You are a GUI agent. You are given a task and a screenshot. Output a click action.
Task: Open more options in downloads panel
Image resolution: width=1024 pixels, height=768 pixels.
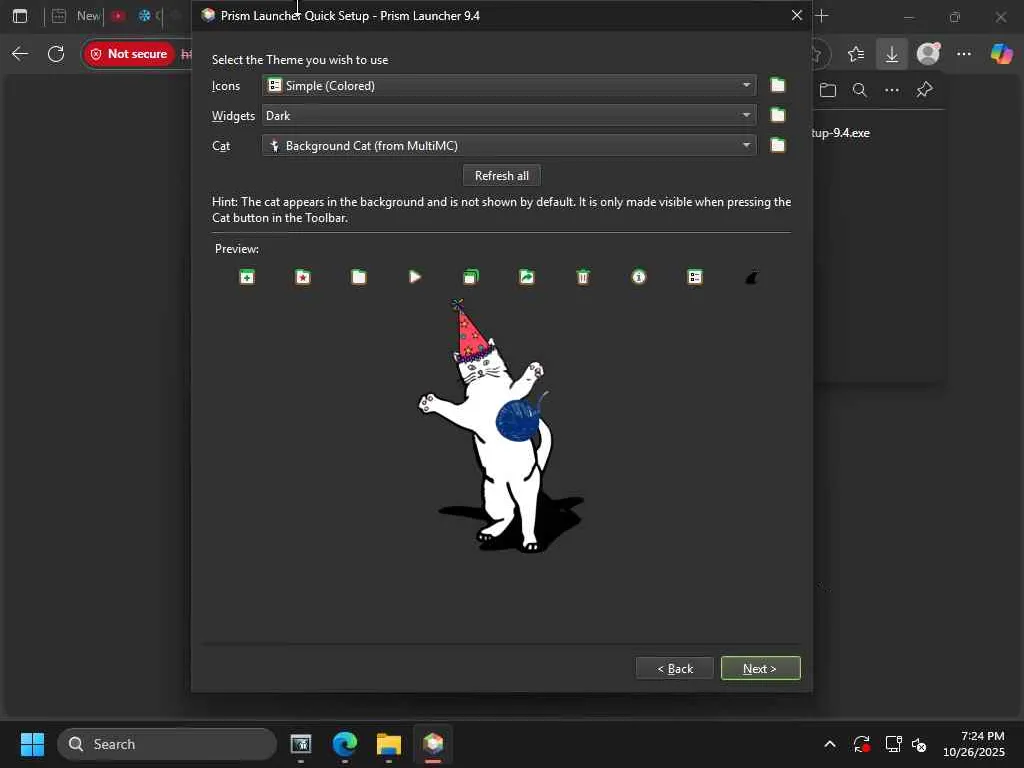click(892, 90)
